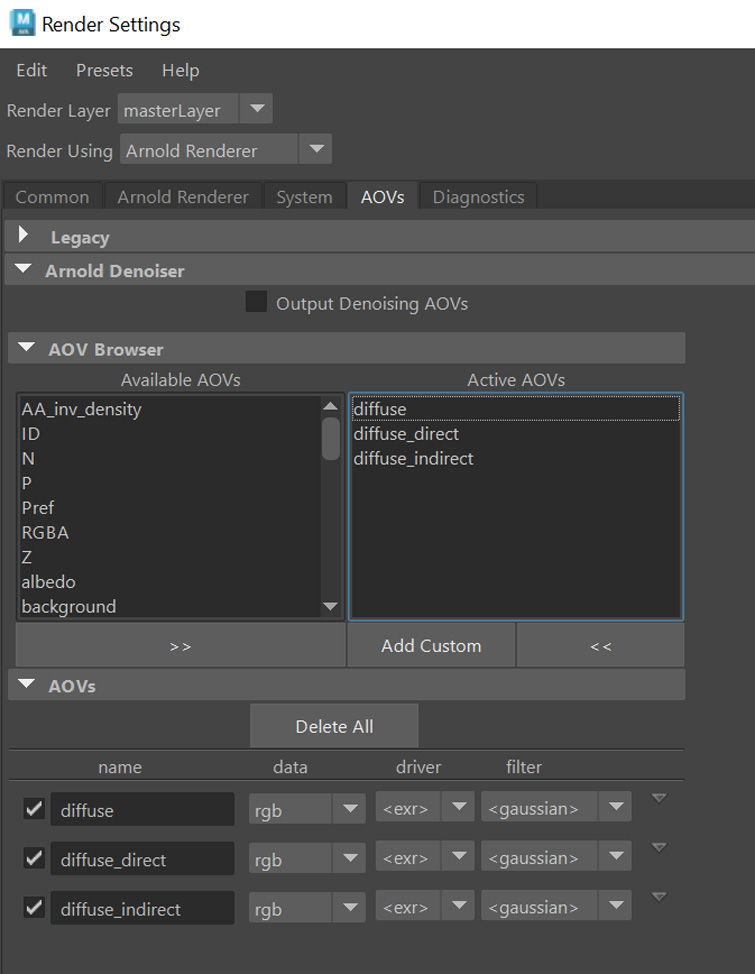Expand the Legacy section

[x=25, y=237]
